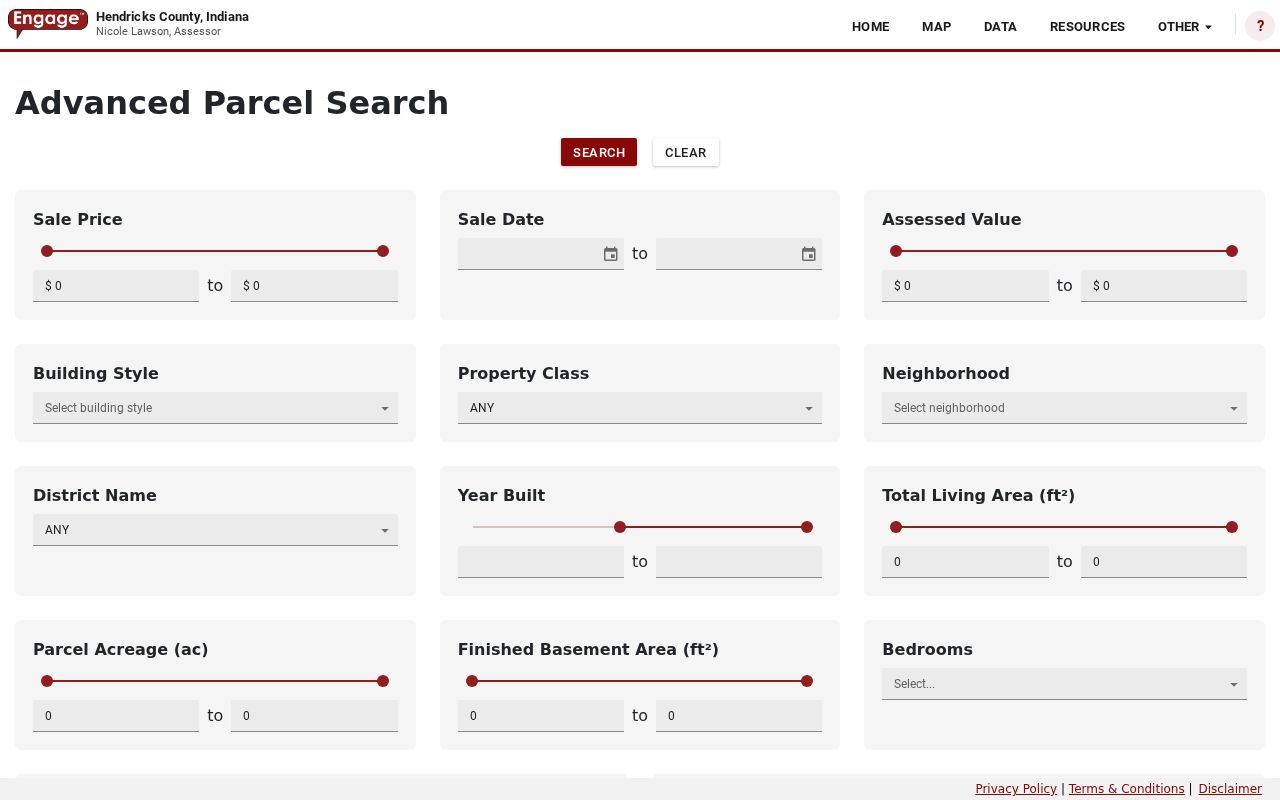Focus the Parcel Acreage minimum field
1280x800 pixels.
coord(116,716)
